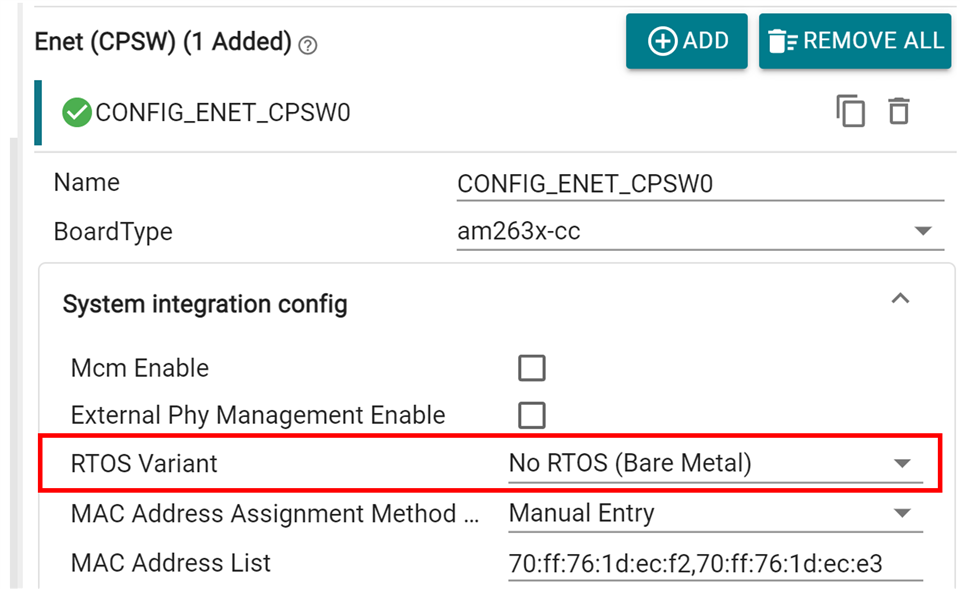Collapse System integration config section
Screen dimensions: 960x589
[900, 299]
